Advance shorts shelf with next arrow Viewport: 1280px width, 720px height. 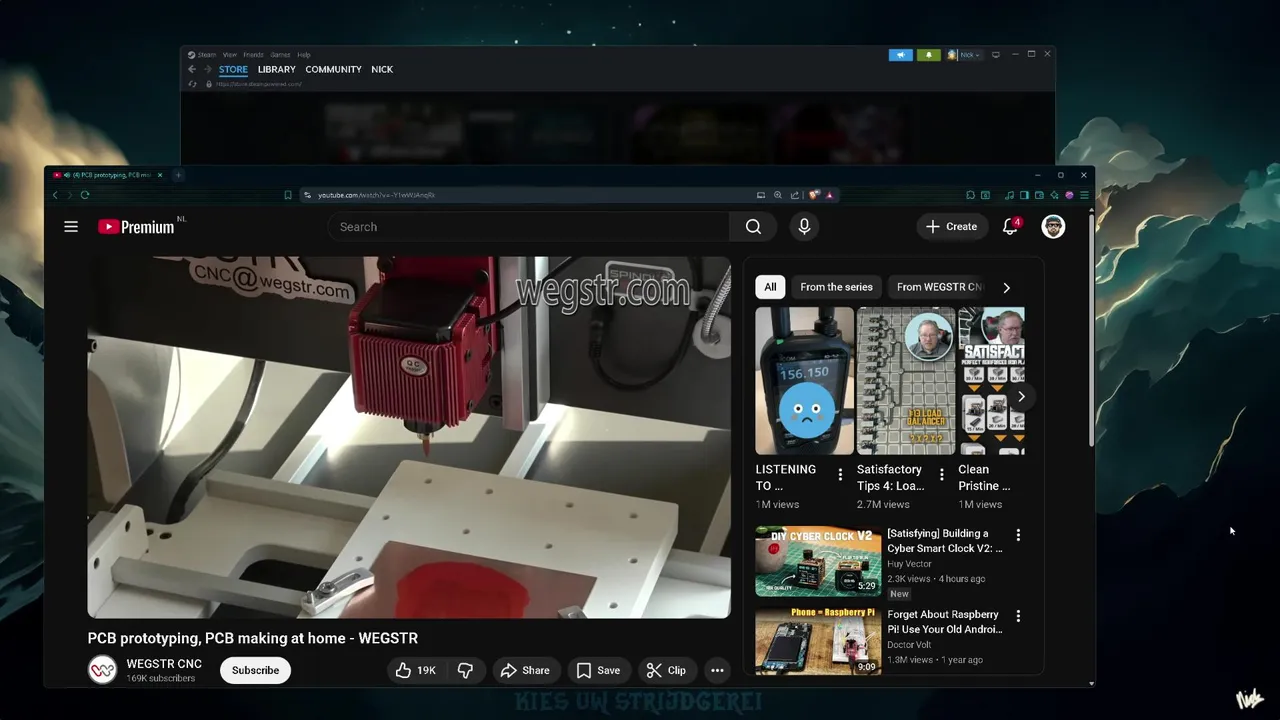(1021, 397)
